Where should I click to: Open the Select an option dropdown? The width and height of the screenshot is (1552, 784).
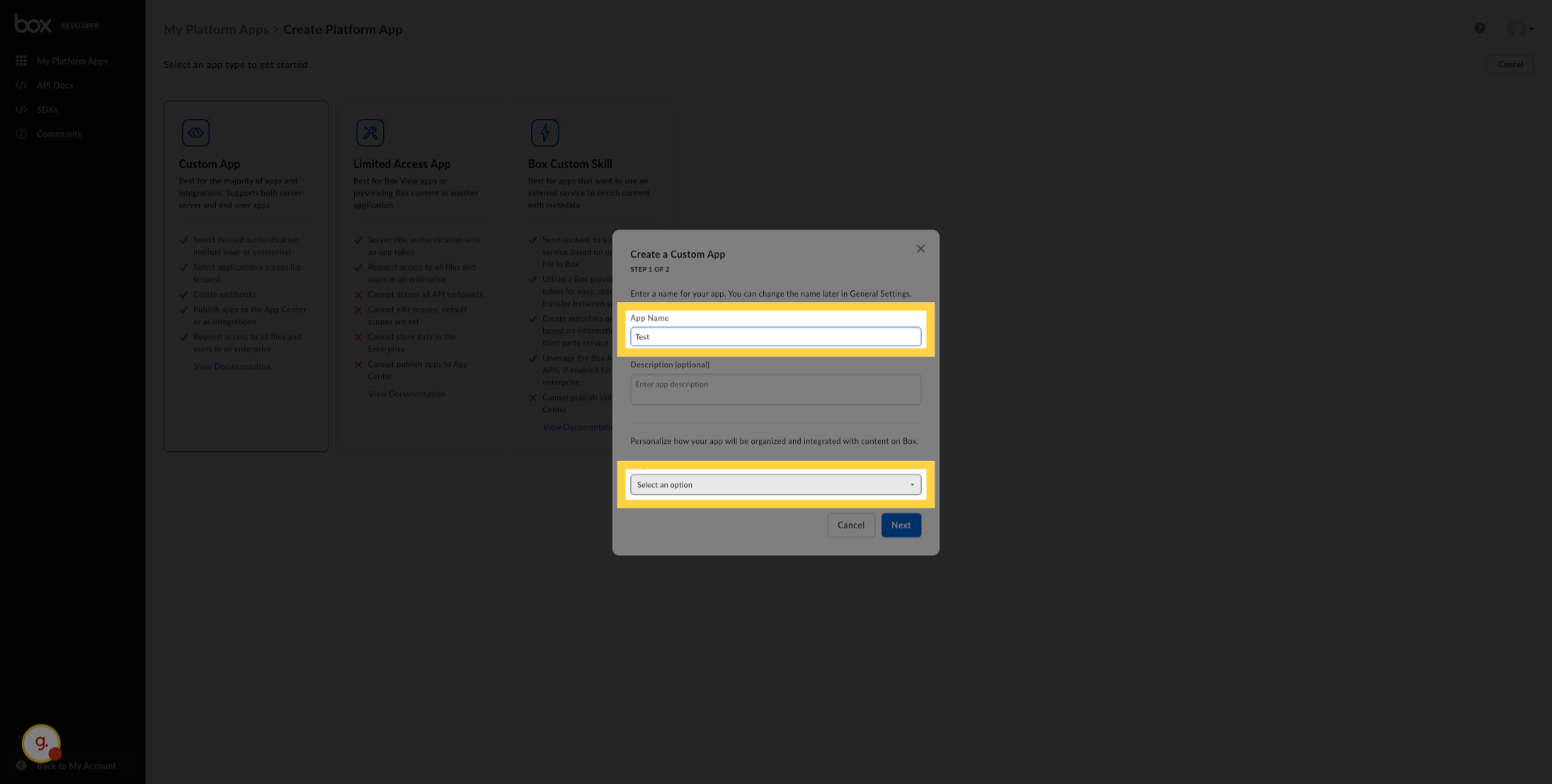click(774, 484)
